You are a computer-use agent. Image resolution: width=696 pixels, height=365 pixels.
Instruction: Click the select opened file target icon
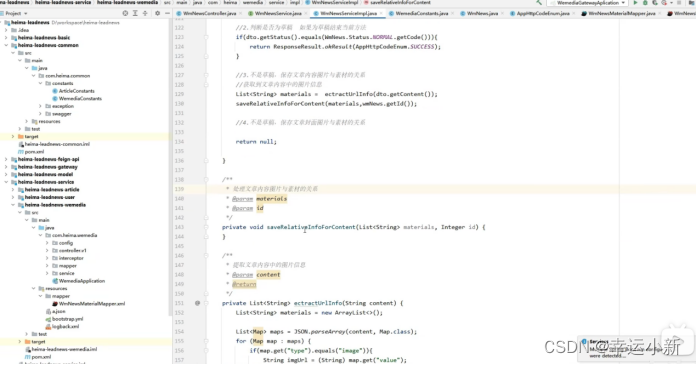(x=125, y=13)
